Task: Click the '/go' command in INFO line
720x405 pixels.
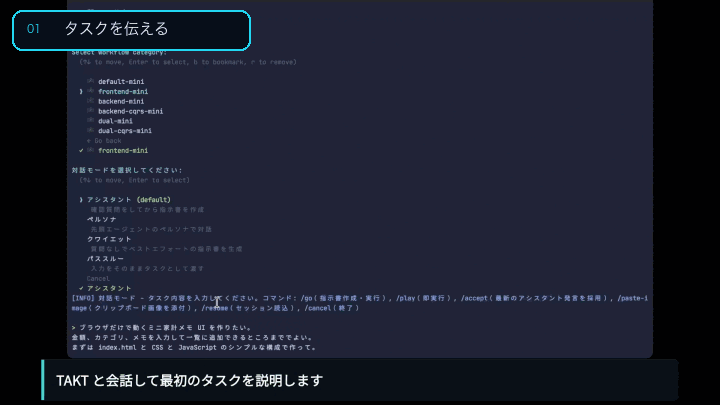Action: [x=306, y=298]
